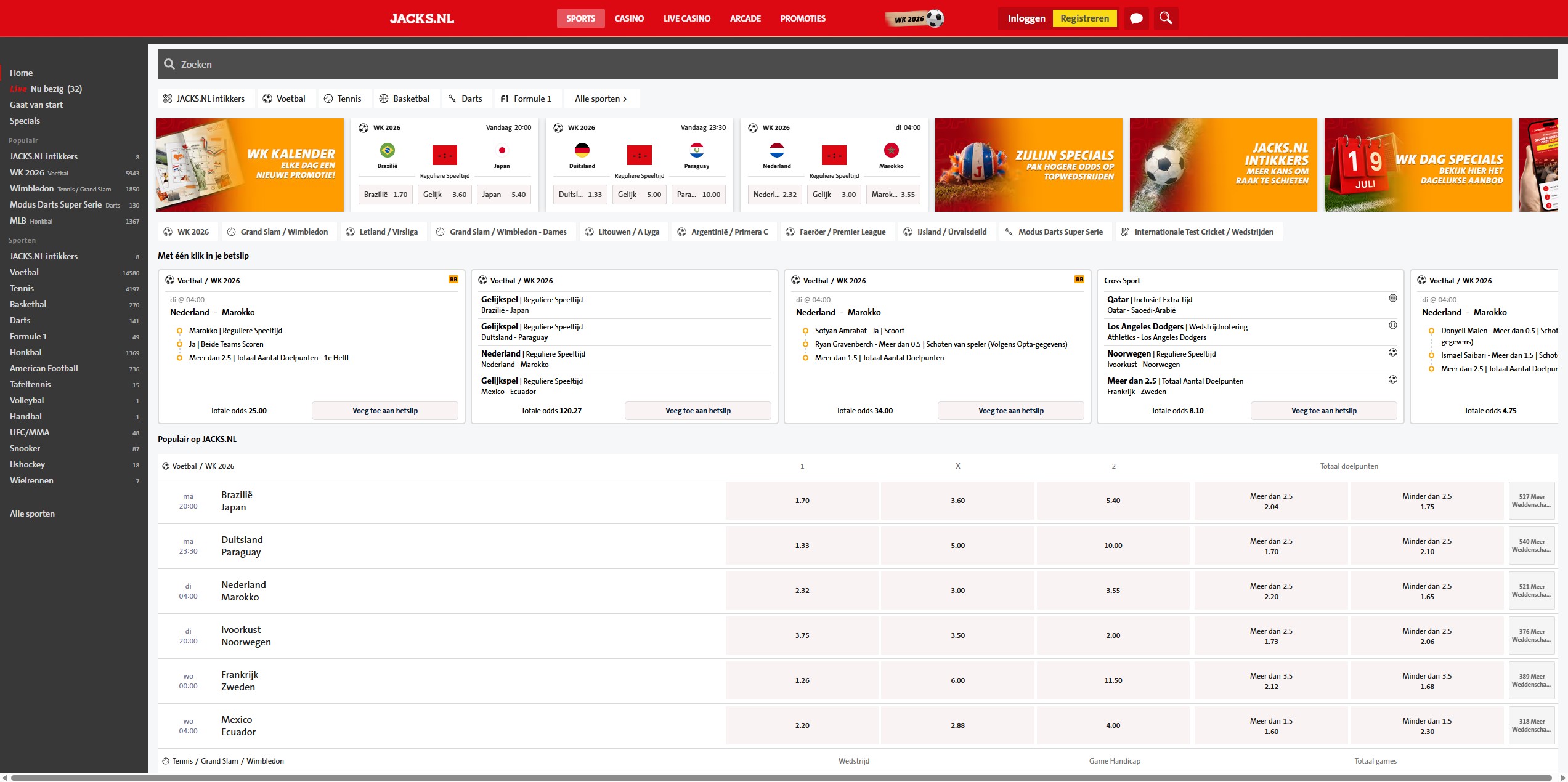The width and height of the screenshot is (1568, 782).
Task: Open the JACKS.NL Intikkers promo banner
Action: (1224, 165)
